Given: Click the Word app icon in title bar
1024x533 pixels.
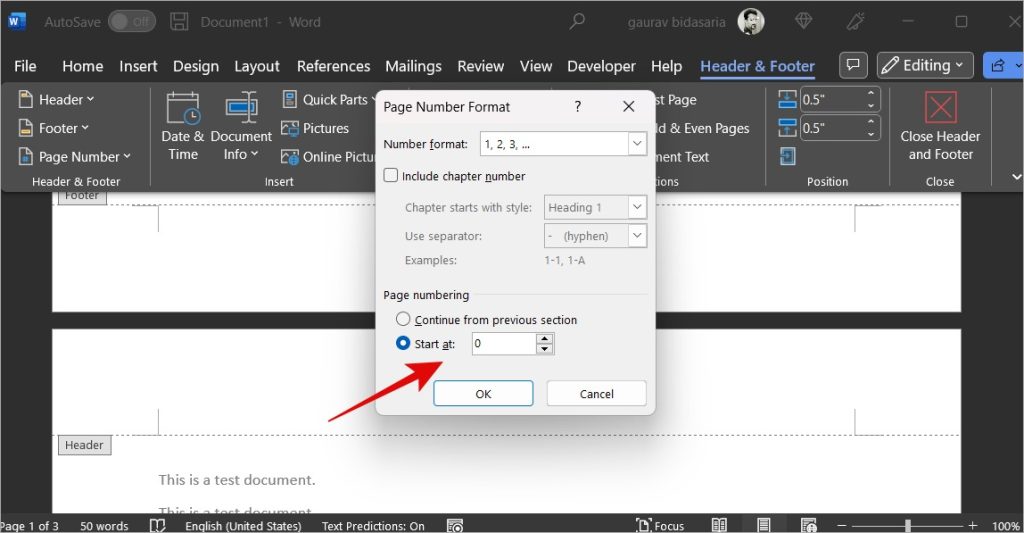Looking at the screenshot, I should tap(16, 22).
